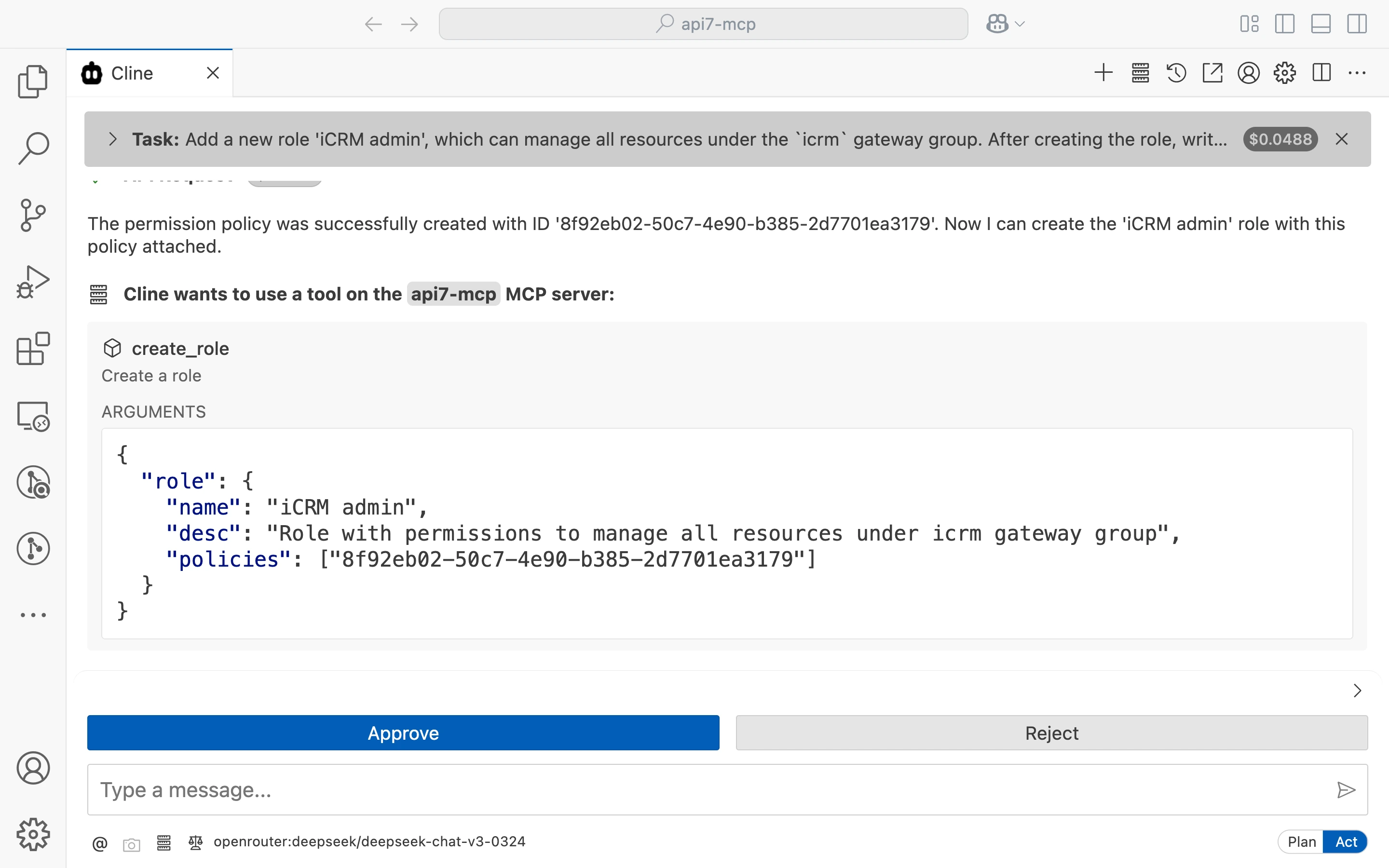Viewport: 1389px width, 868px height.
Task: Approve the create_role tool call
Action: point(403,733)
